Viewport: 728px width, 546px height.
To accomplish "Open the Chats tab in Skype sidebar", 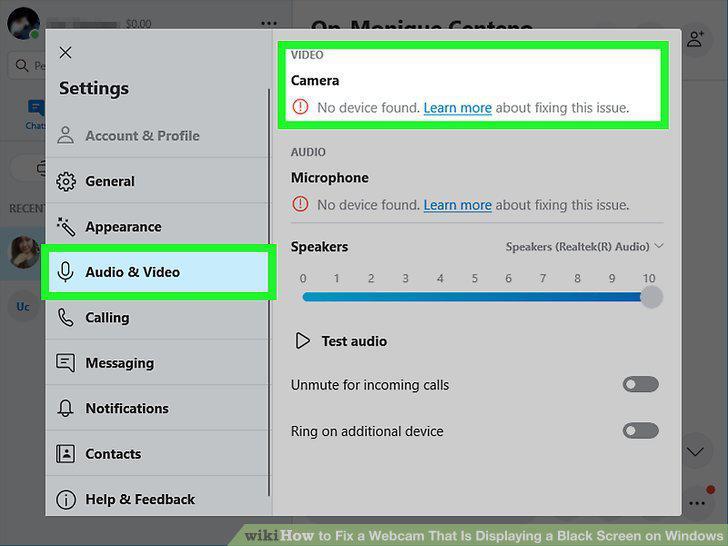I will pyautogui.click(x=36, y=115).
